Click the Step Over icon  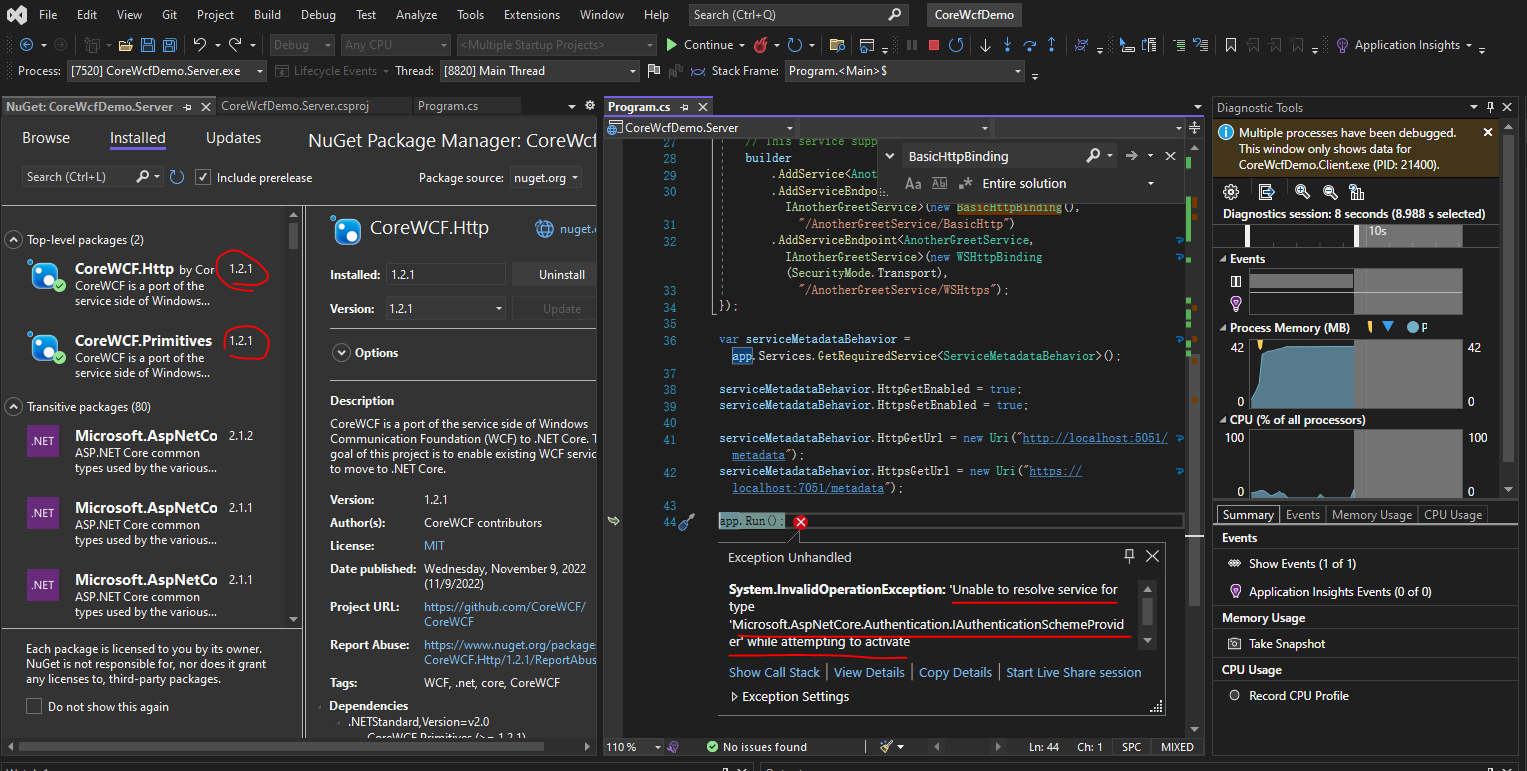(x=1029, y=45)
